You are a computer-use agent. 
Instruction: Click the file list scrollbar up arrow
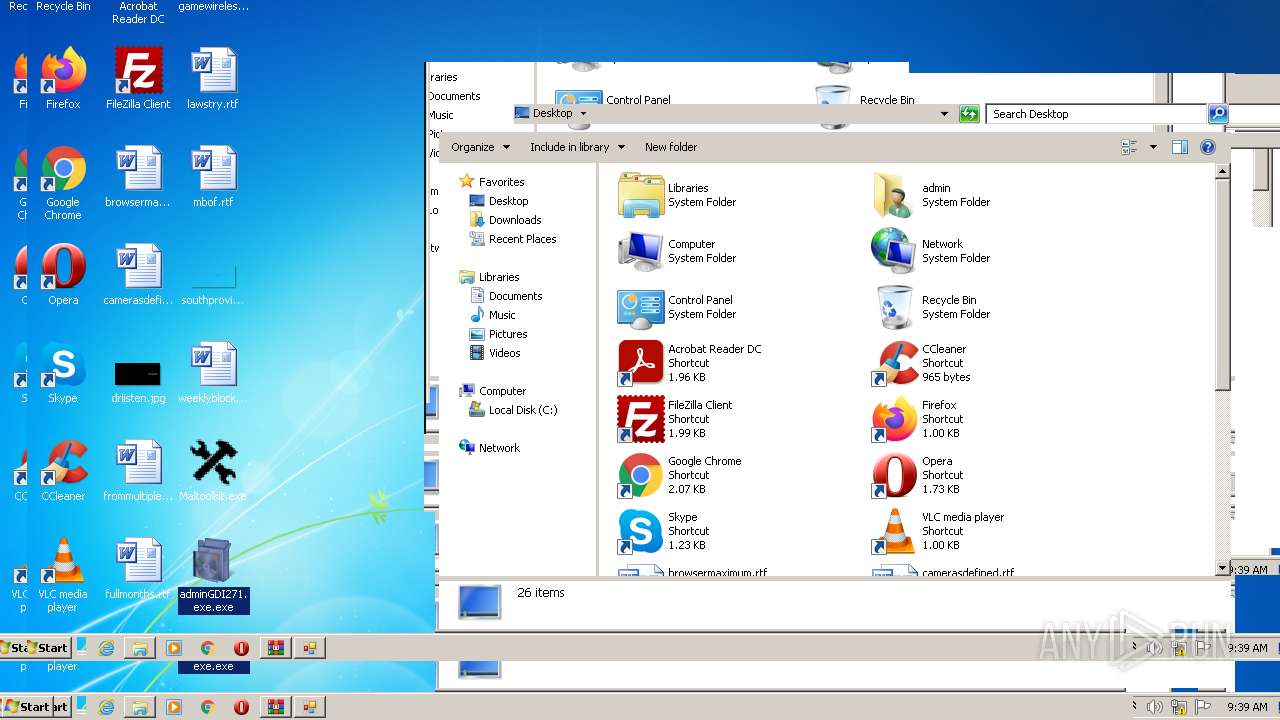tap(1222, 171)
